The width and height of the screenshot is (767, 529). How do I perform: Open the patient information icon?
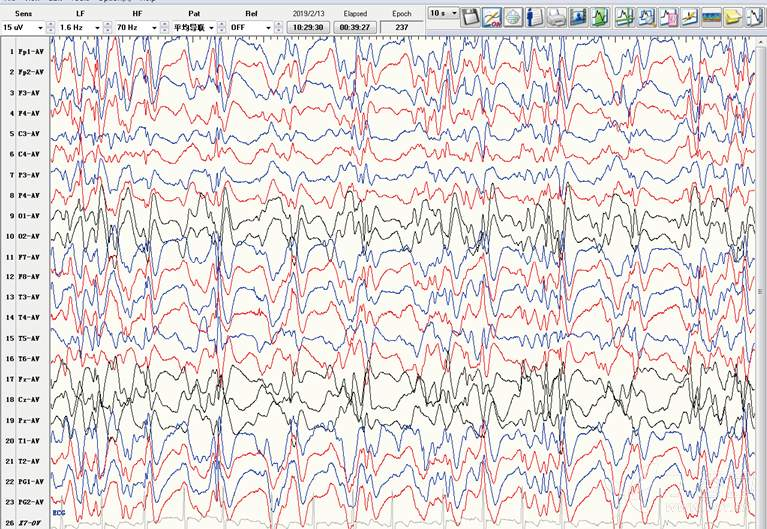535,17
